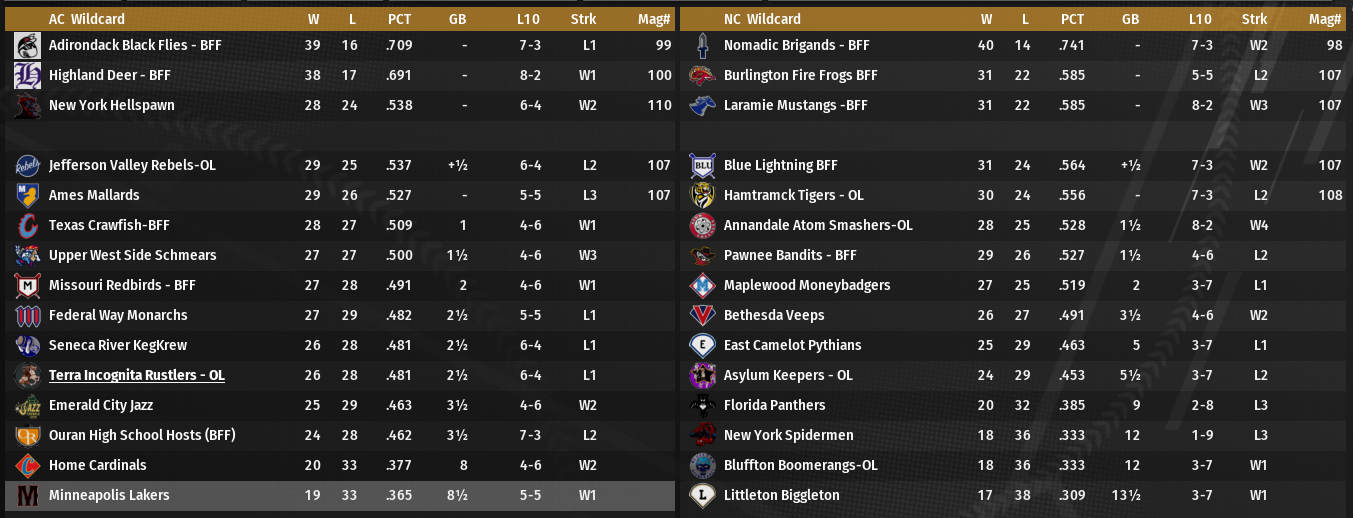
Task: Click the Highland Deer team logo
Action: (27, 75)
